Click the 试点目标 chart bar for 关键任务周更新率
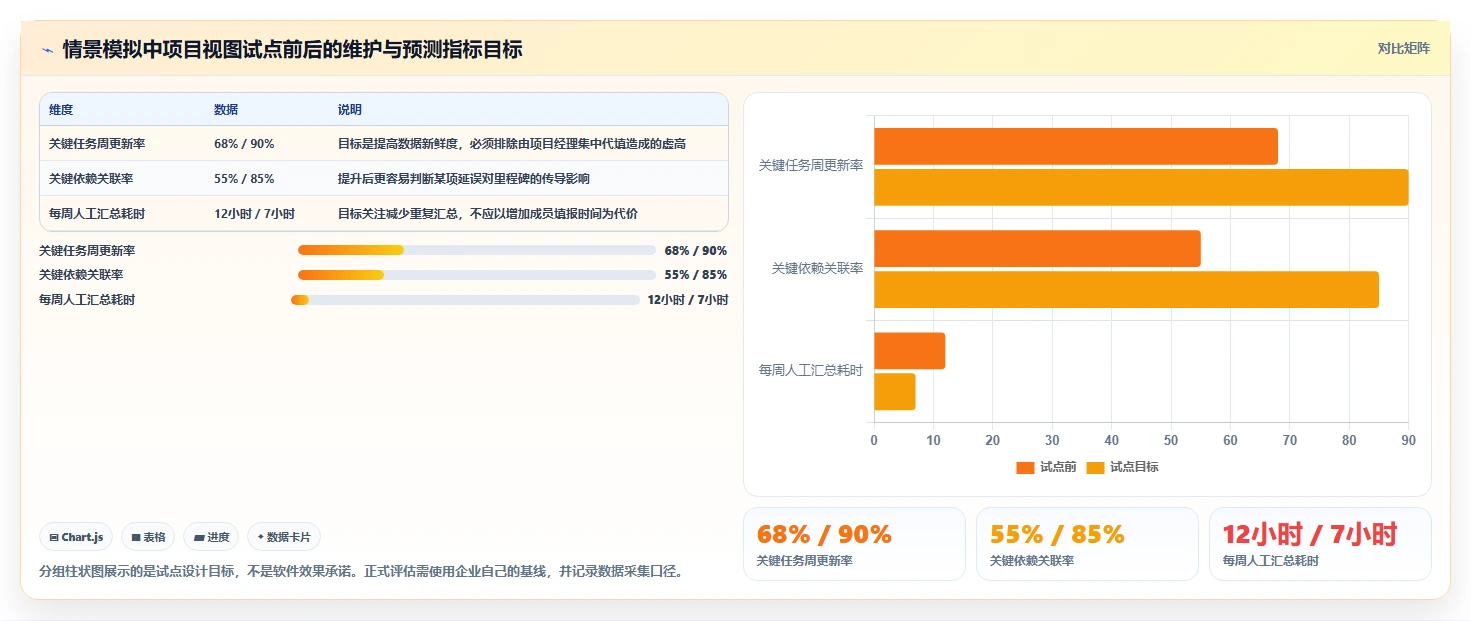Image resolution: width=1471 pixels, height=621 pixels. (x=1141, y=187)
